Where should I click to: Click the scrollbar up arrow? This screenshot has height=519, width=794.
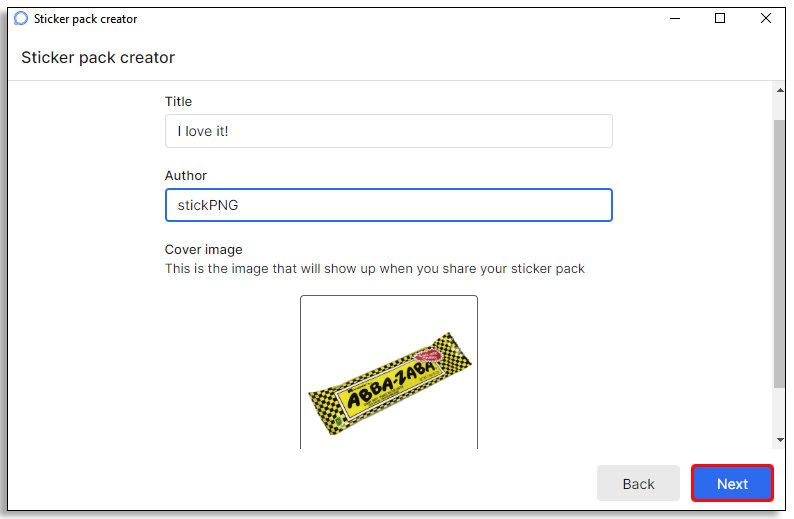780,90
